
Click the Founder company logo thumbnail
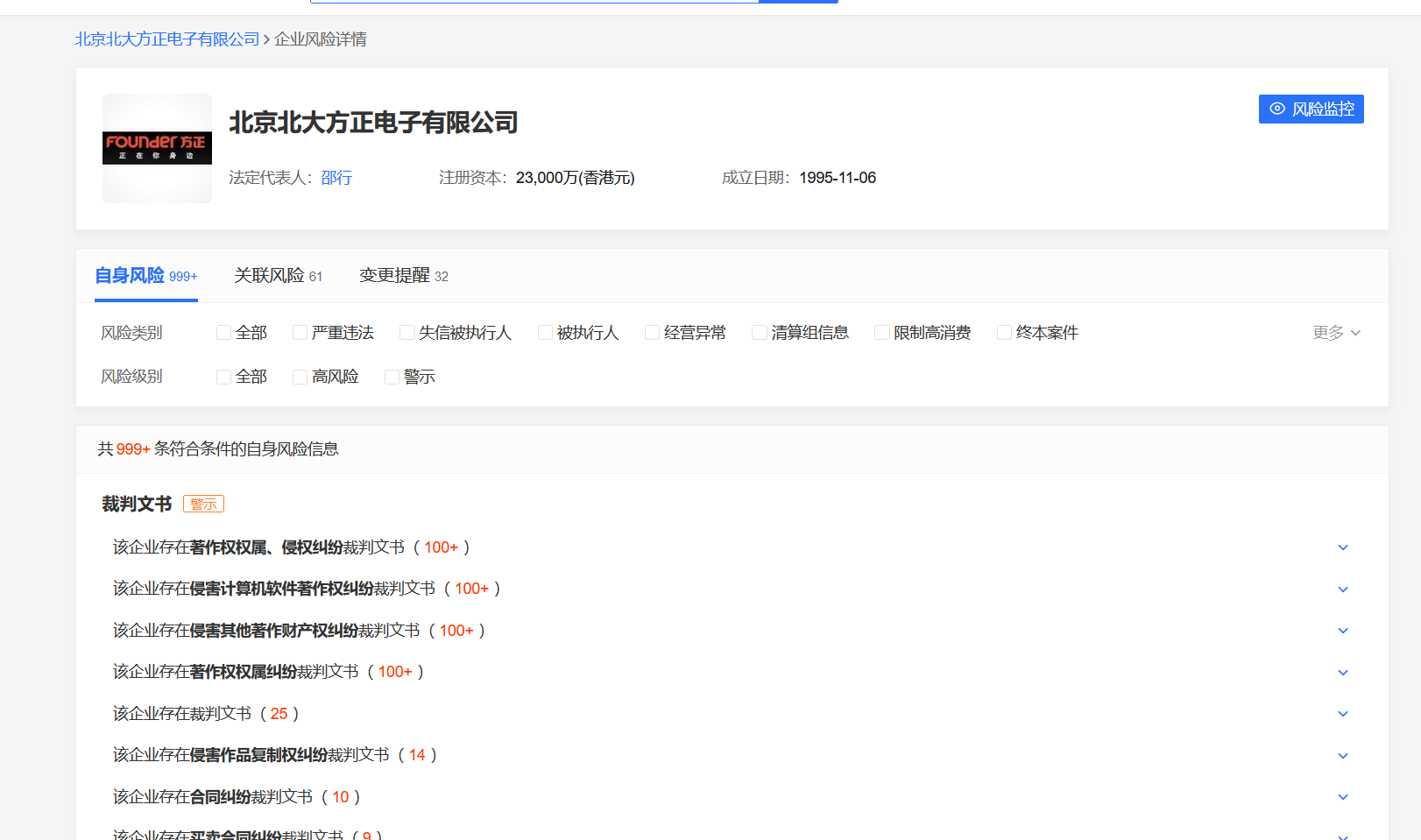[x=157, y=148]
